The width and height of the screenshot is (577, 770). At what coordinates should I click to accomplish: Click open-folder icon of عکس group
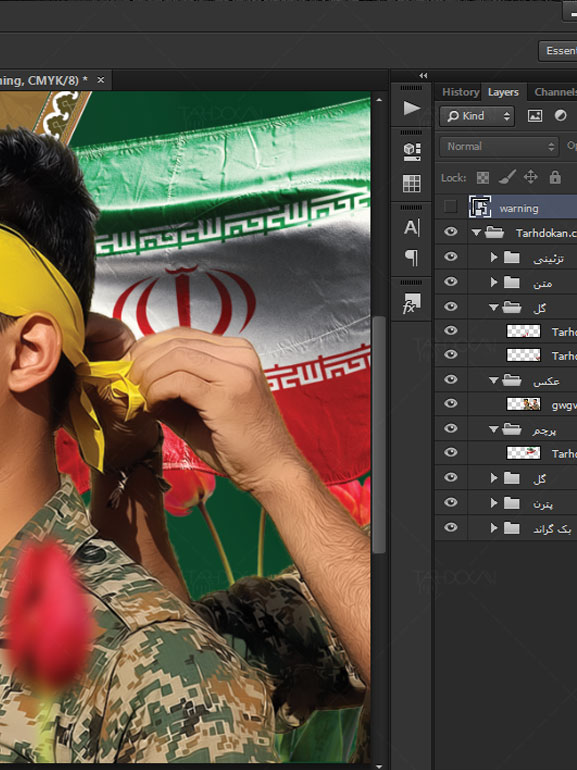click(512, 380)
